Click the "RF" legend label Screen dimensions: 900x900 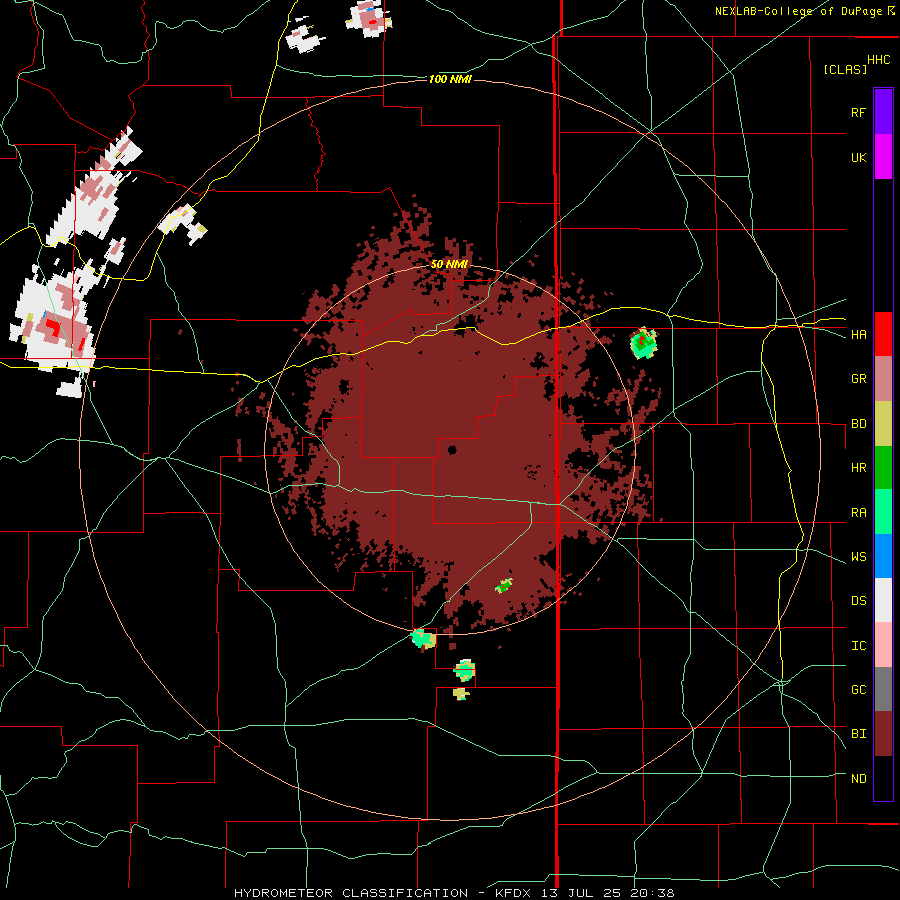[858, 112]
